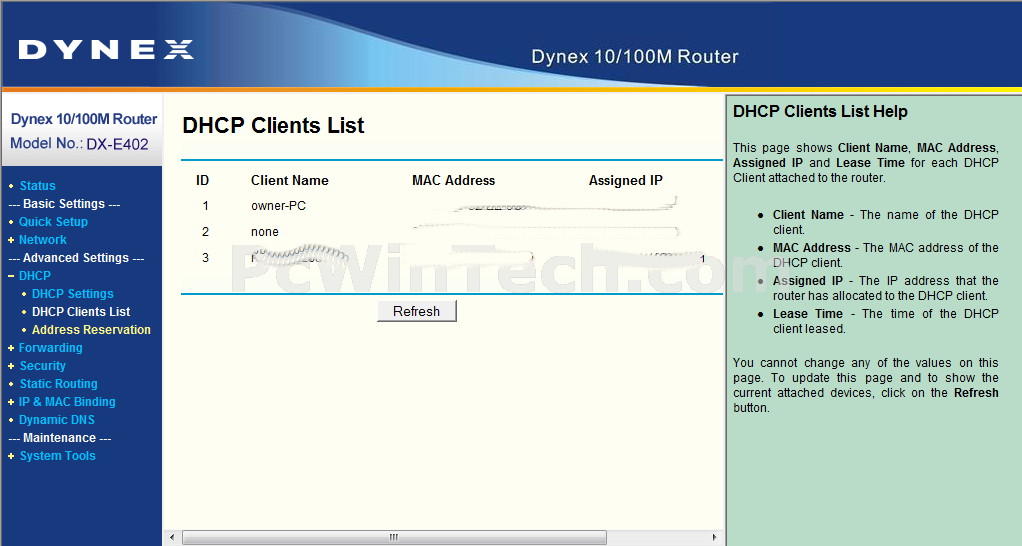The height and width of the screenshot is (546, 1022).
Task: Click the scrollbar left arrow
Action: click(x=172, y=538)
